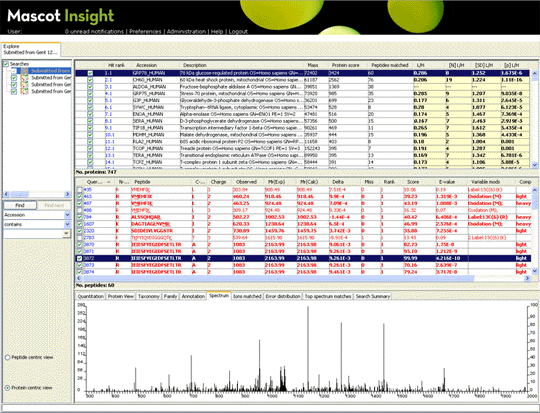The width and height of the screenshot is (540, 413).
Task: Select the Spectrum tab
Action: pos(219,296)
